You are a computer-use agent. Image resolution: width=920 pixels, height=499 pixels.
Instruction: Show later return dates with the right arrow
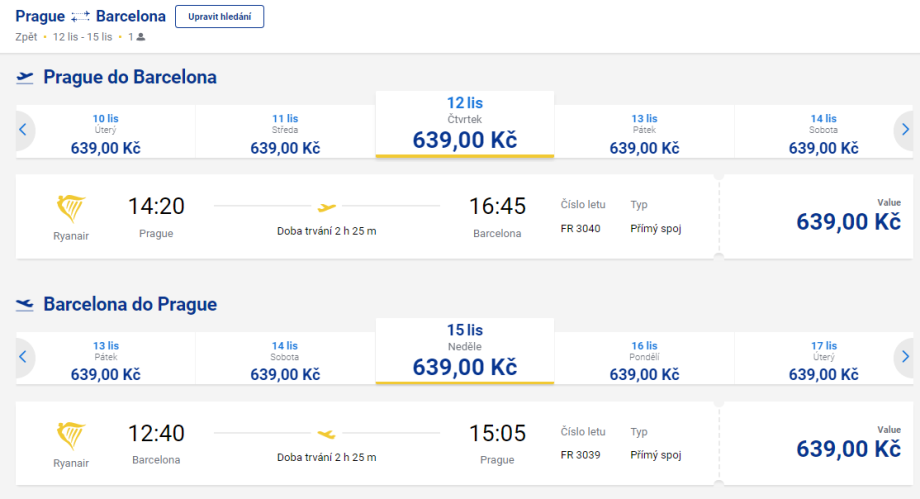[904, 356]
